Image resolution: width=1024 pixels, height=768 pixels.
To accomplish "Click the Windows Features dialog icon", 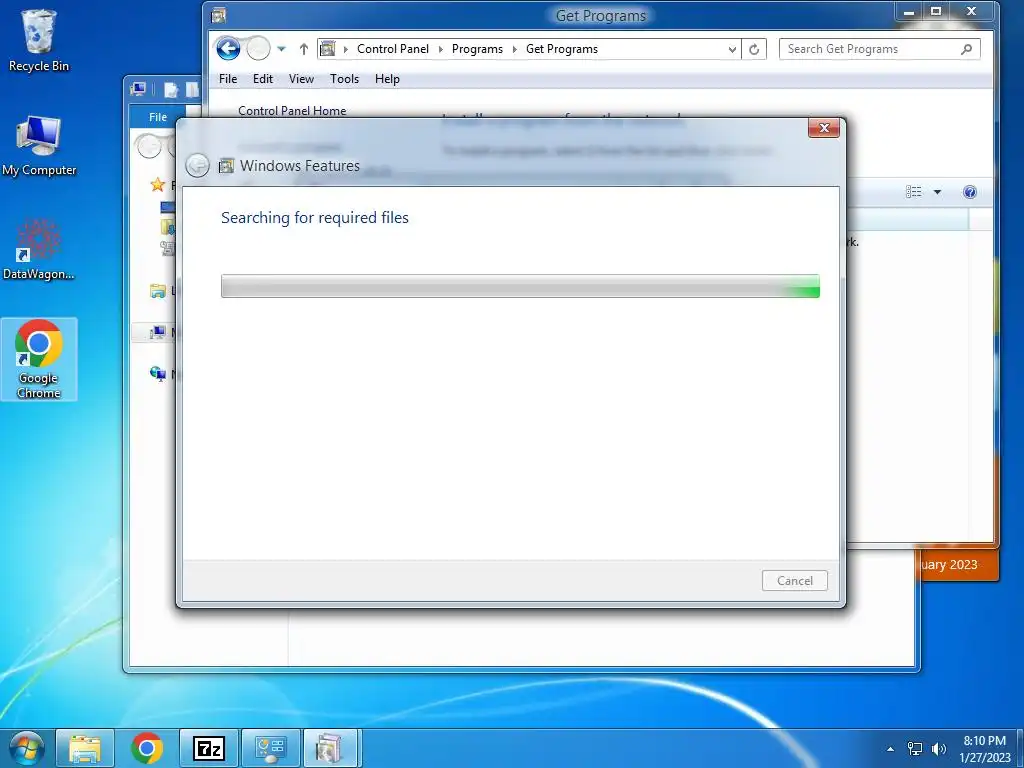I will (226, 166).
